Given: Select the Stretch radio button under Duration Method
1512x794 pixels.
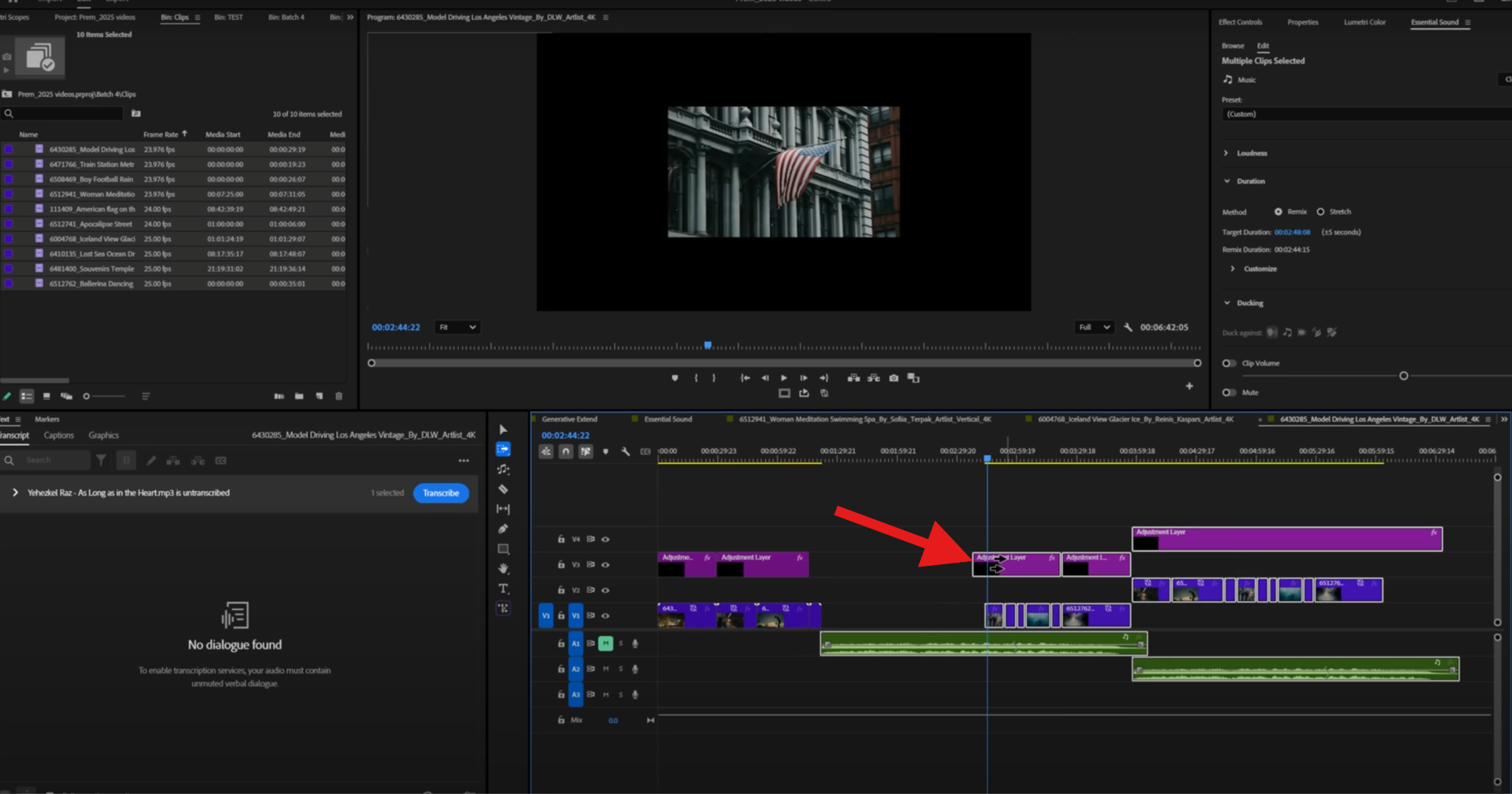Looking at the screenshot, I should click(x=1321, y=211).
